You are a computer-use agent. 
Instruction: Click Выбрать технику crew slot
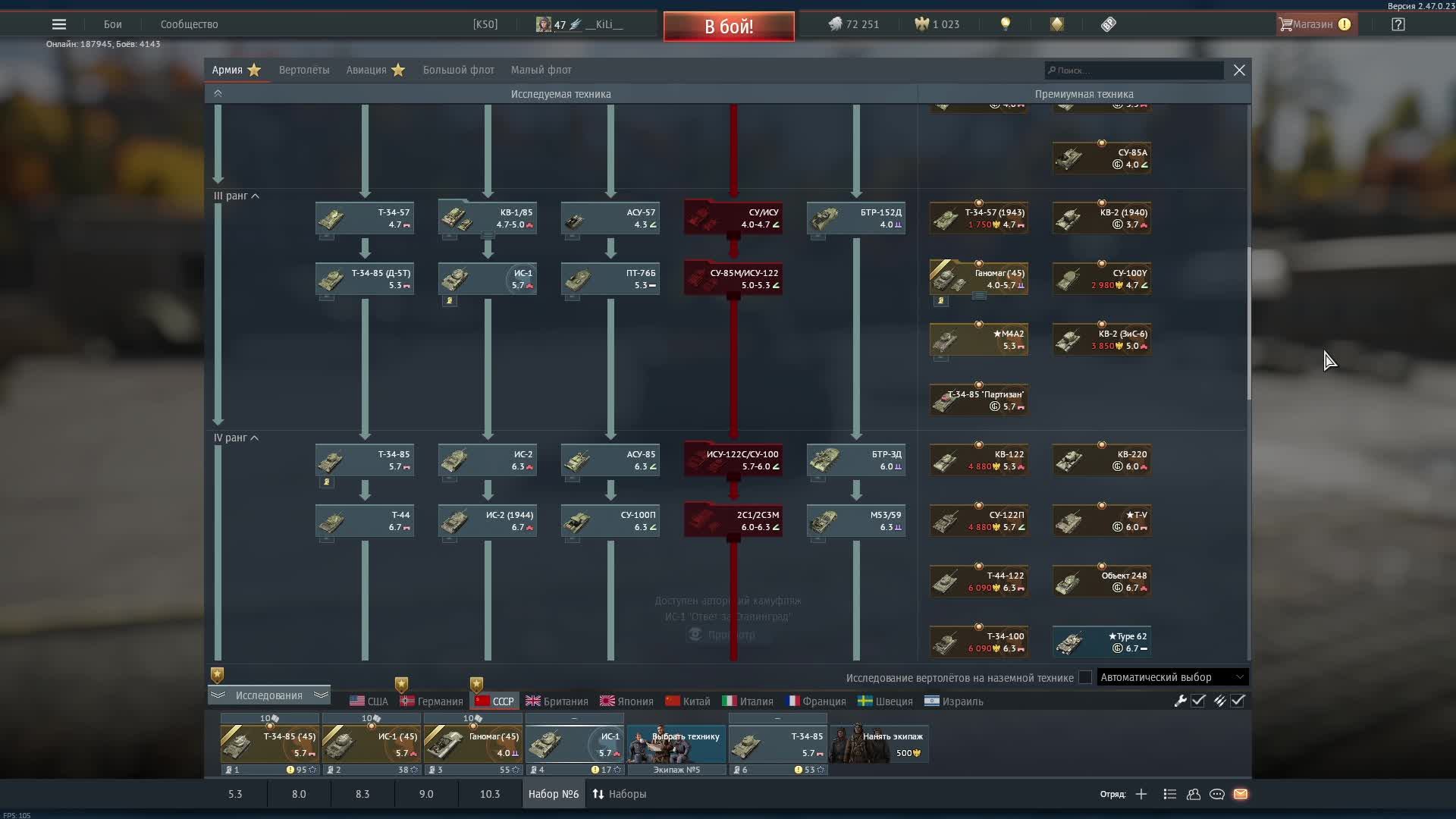click(x=676, y=743)
